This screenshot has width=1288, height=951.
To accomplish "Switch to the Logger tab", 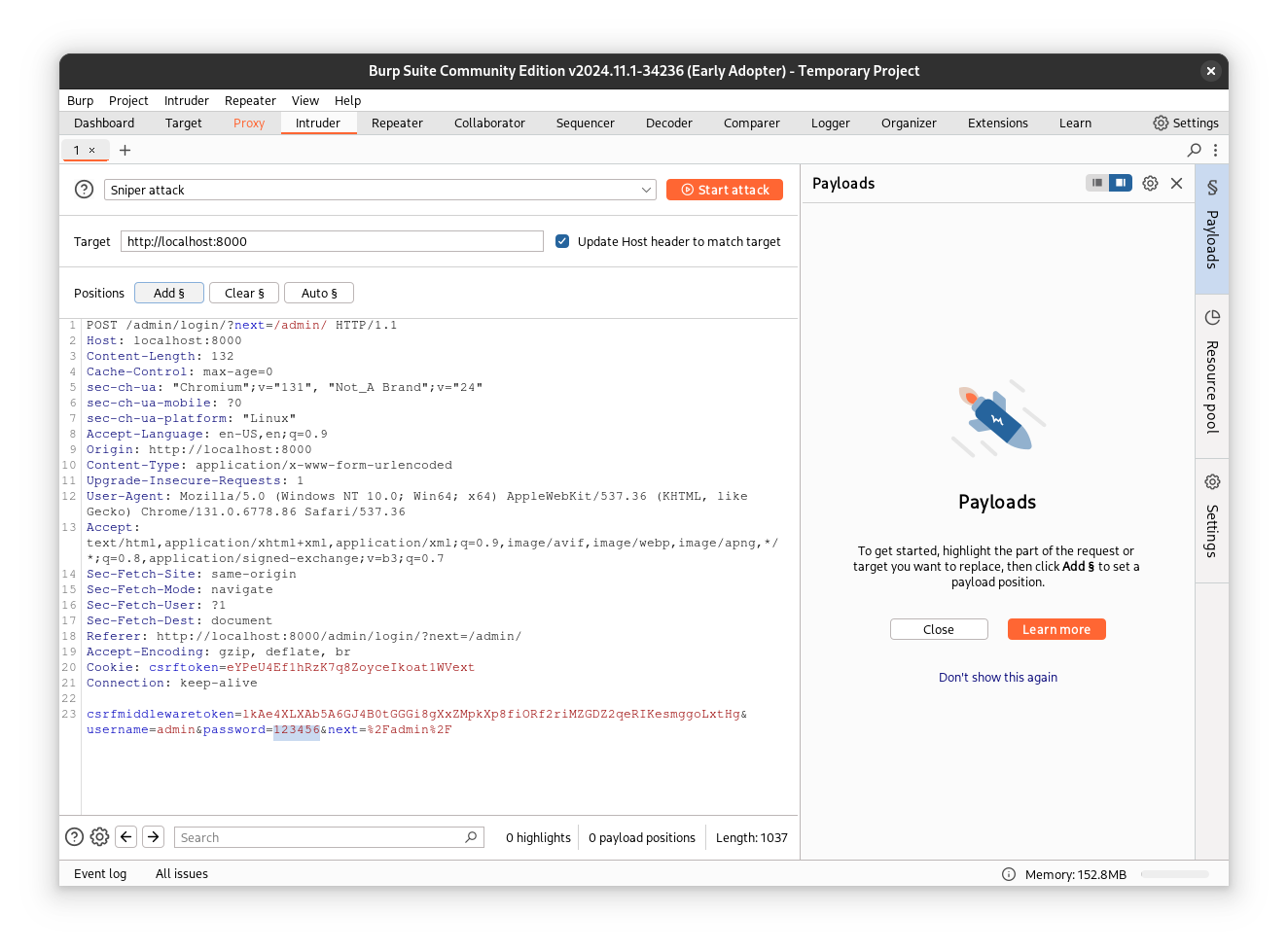I will click(831, 123).
